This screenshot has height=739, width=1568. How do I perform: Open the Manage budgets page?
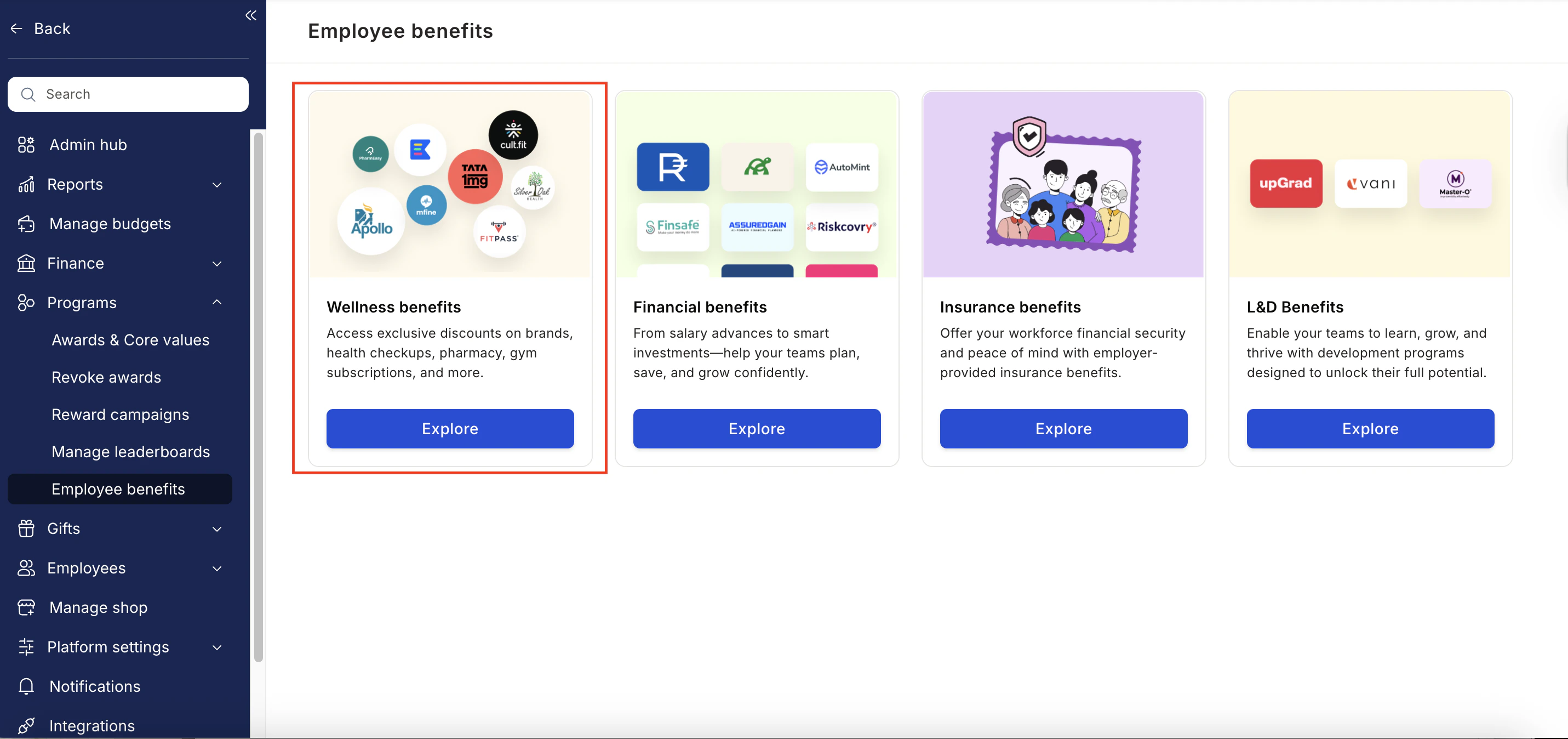(x=110, y=224)
